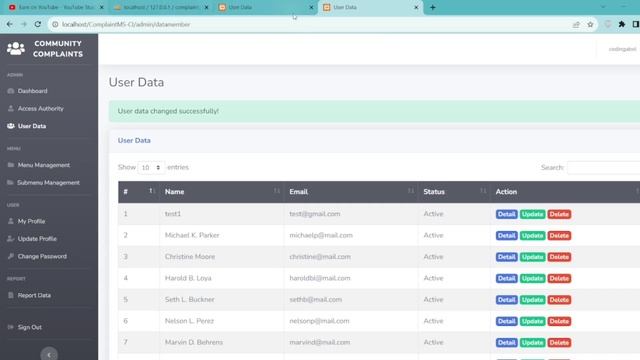Click the browser back arrow

(x=9, y=24)
